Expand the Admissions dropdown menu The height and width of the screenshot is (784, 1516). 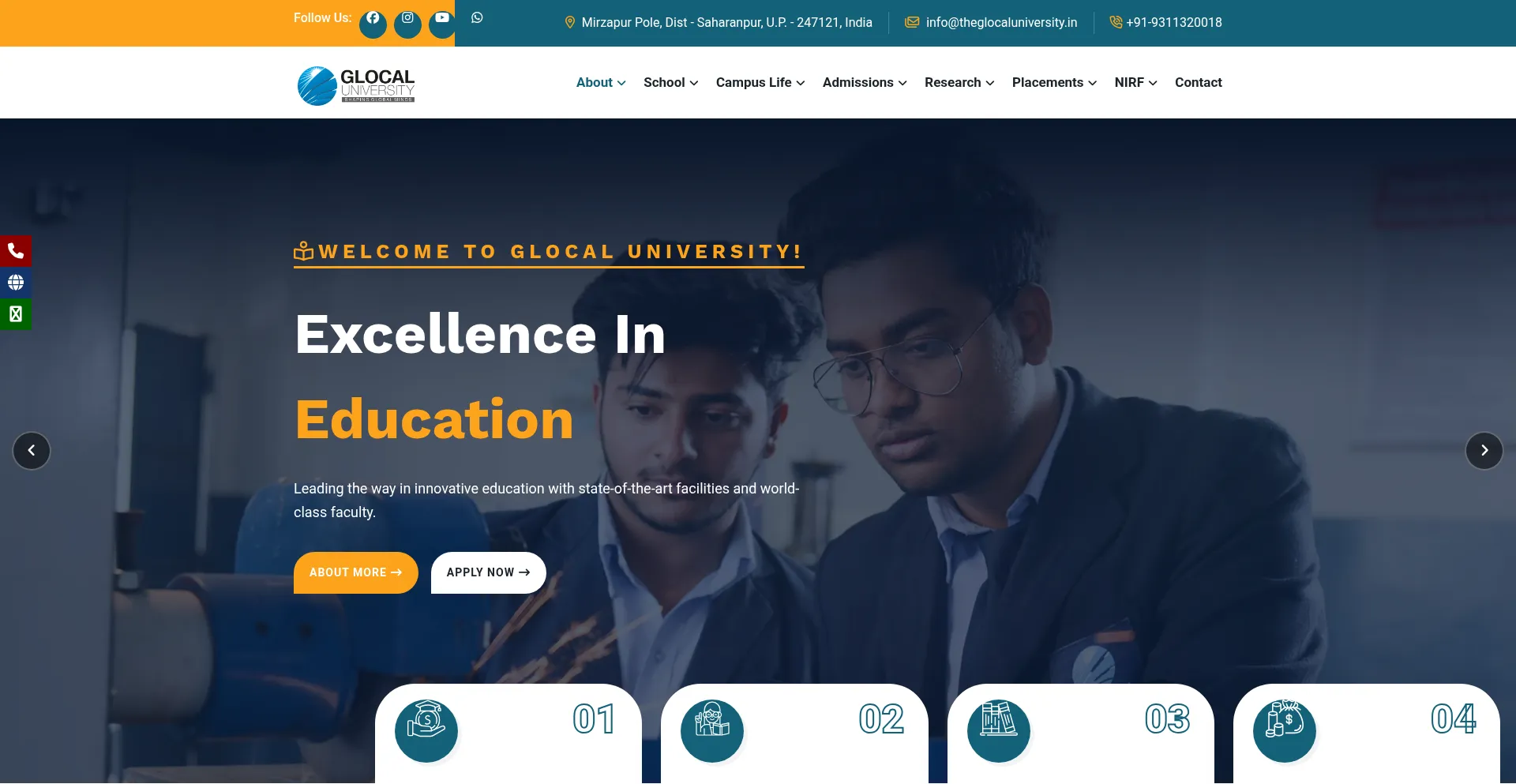click(x=865, y=82)
